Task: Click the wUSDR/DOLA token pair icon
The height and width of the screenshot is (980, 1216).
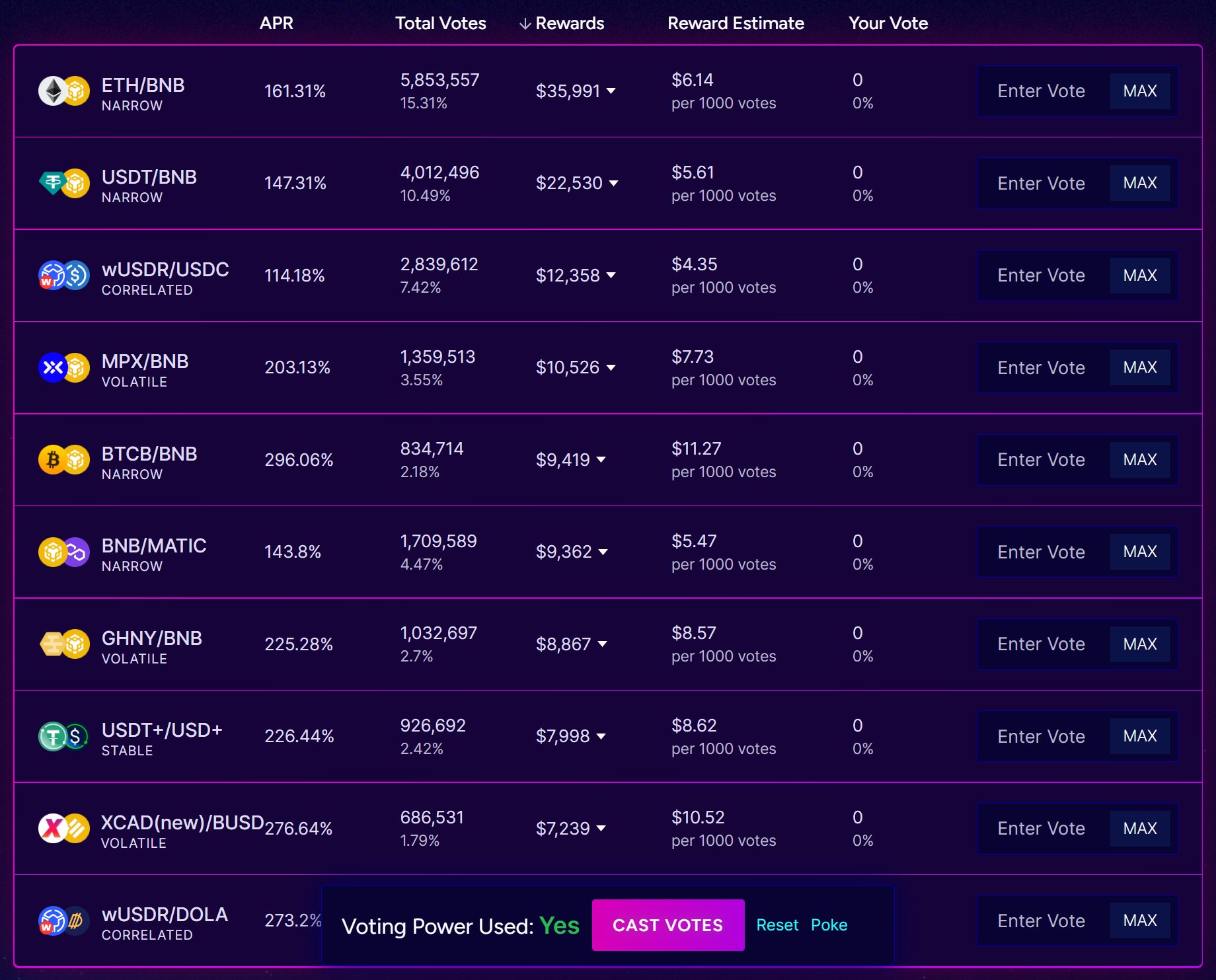Action: tap(64, 921)
